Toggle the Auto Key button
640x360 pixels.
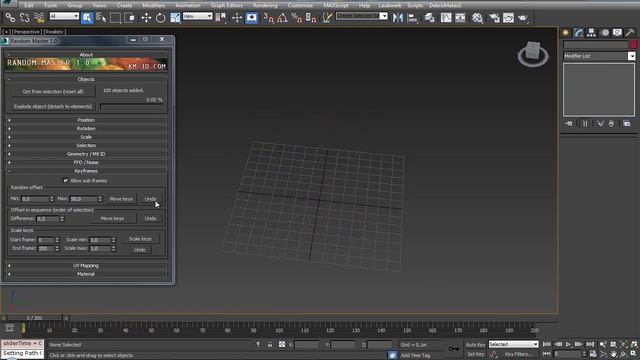[476, 345]
